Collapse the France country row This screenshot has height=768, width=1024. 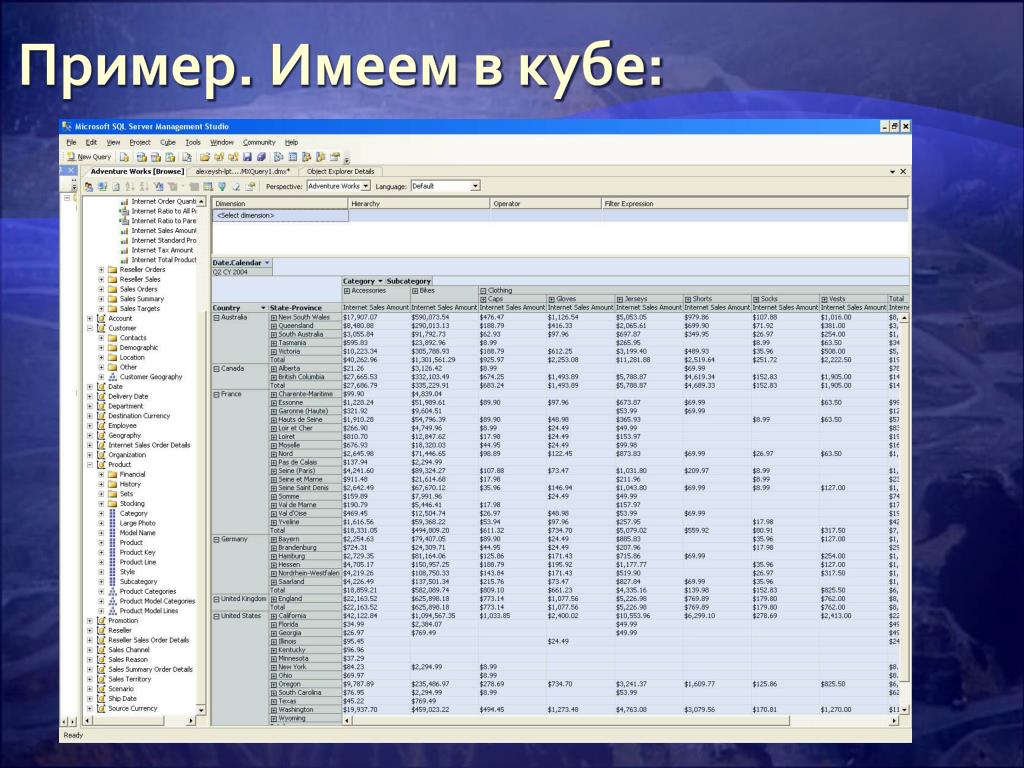pos(217,394)
